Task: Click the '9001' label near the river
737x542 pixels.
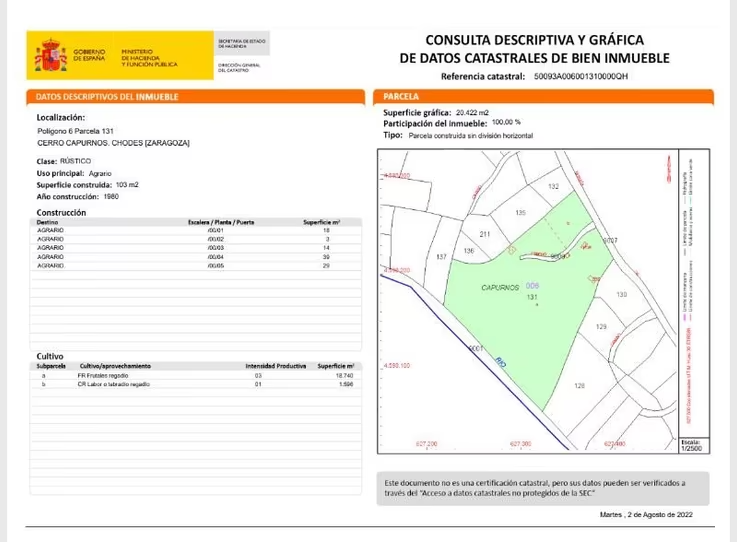Action: coord(476,348)
